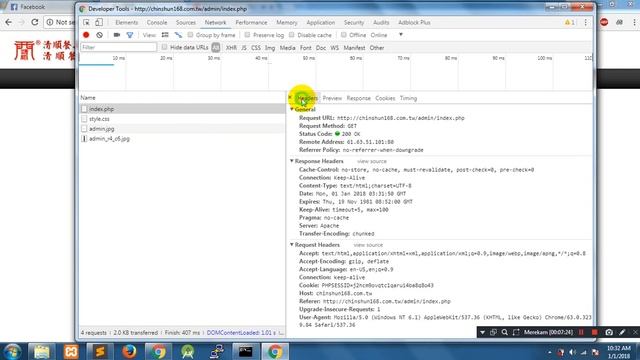This screenshot has height=360, width=640.
Task: Filter requests by JS type
Action: click(244, 48)
